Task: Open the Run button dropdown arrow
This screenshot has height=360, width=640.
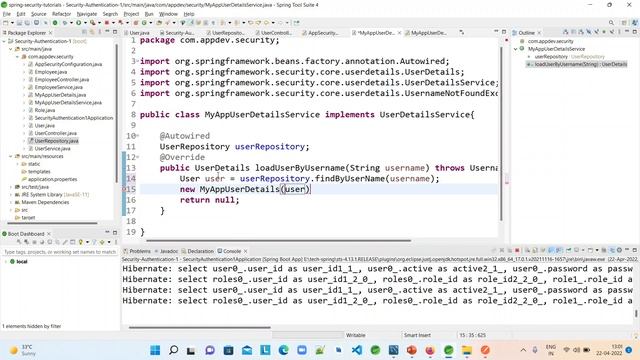Action: point(84,23)
